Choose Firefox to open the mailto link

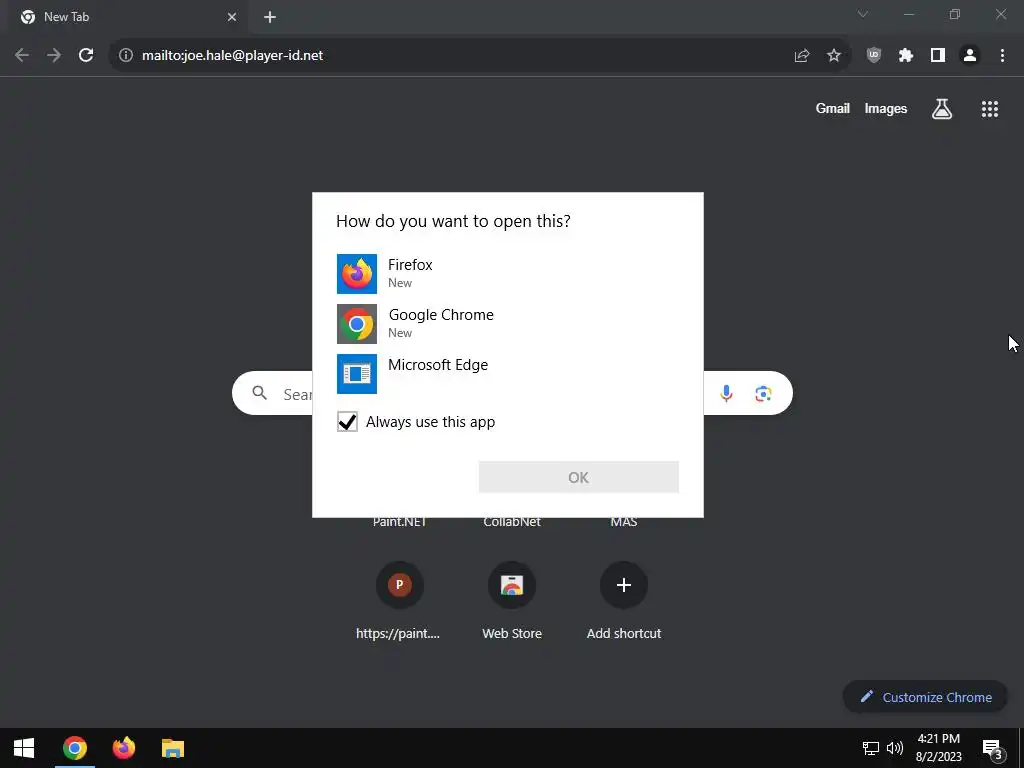(507, 274)
